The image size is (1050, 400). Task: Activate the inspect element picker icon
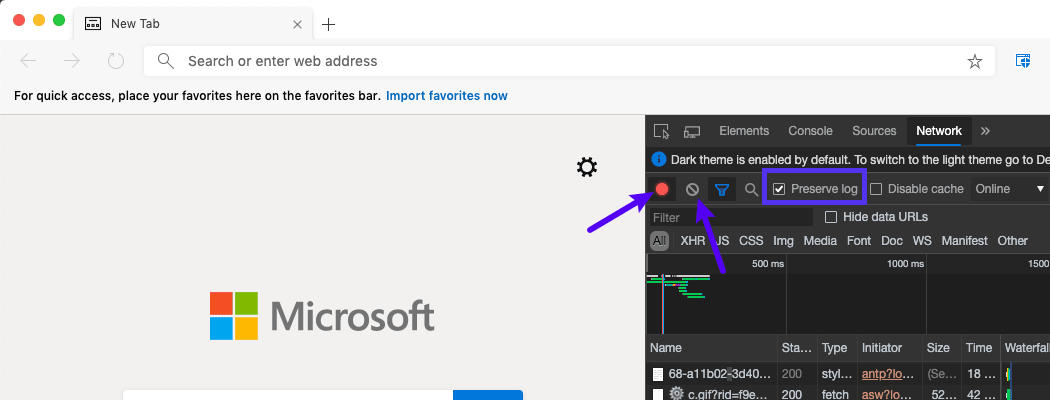coord(661,131)
